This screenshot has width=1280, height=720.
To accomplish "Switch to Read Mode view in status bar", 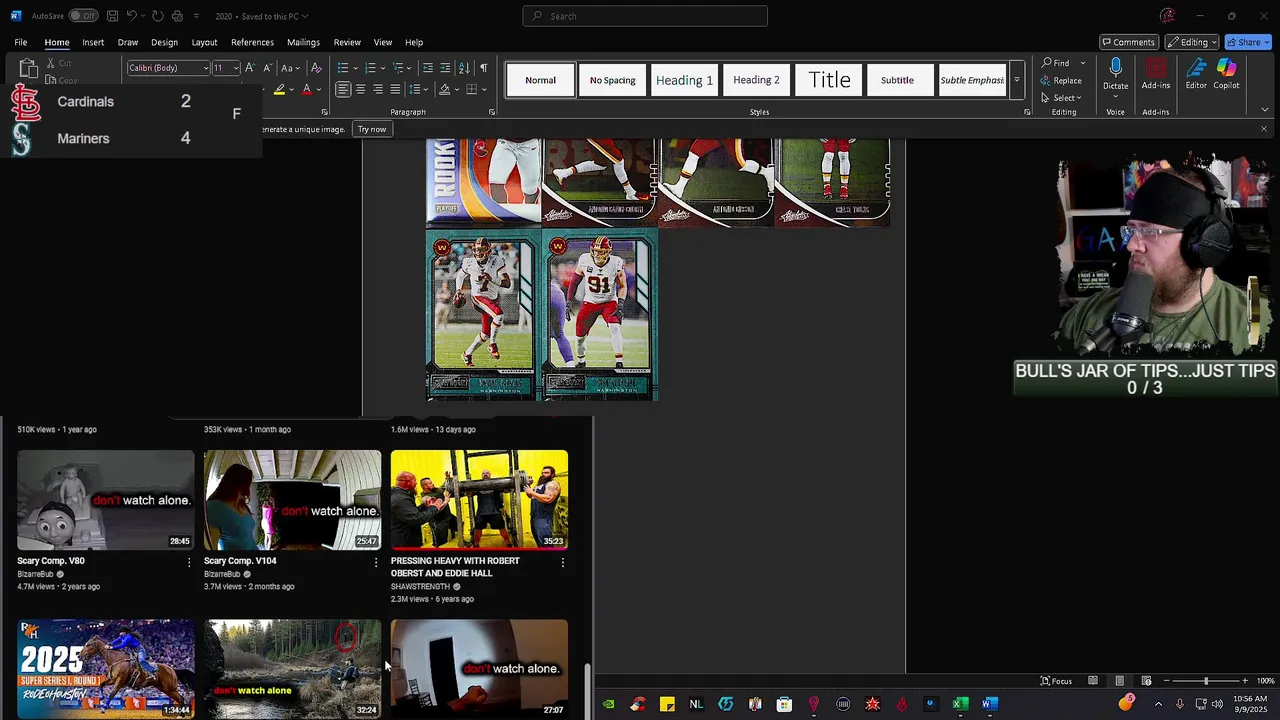I will pos(1093,681).
